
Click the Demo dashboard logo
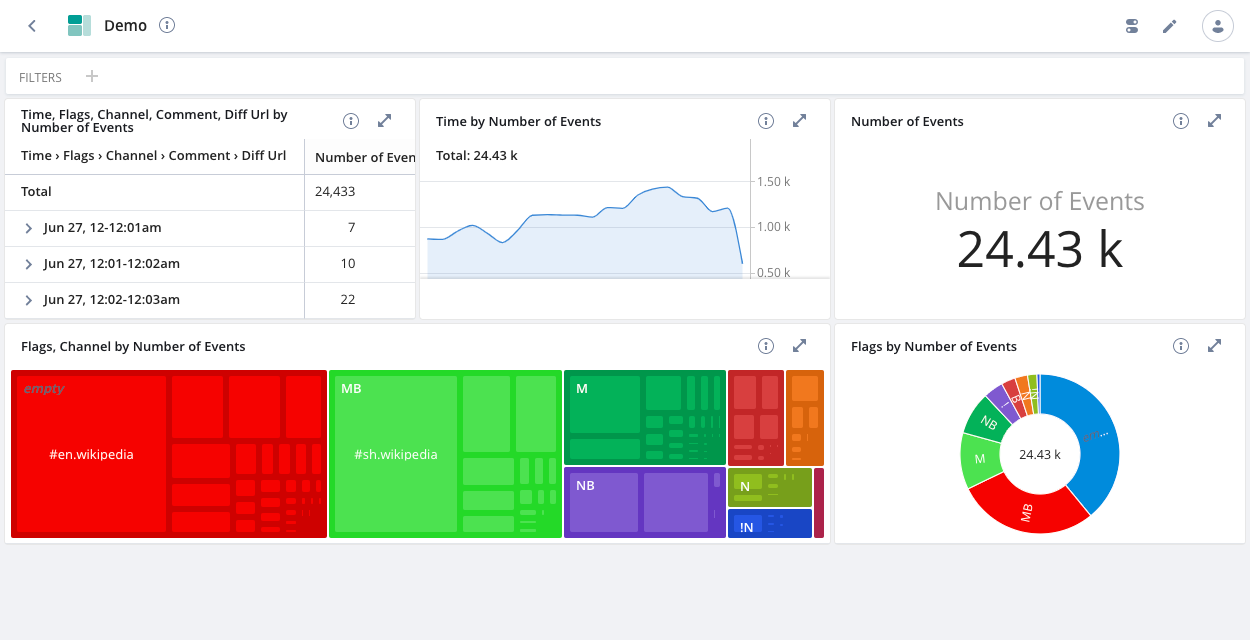click(x=79, y=26)
